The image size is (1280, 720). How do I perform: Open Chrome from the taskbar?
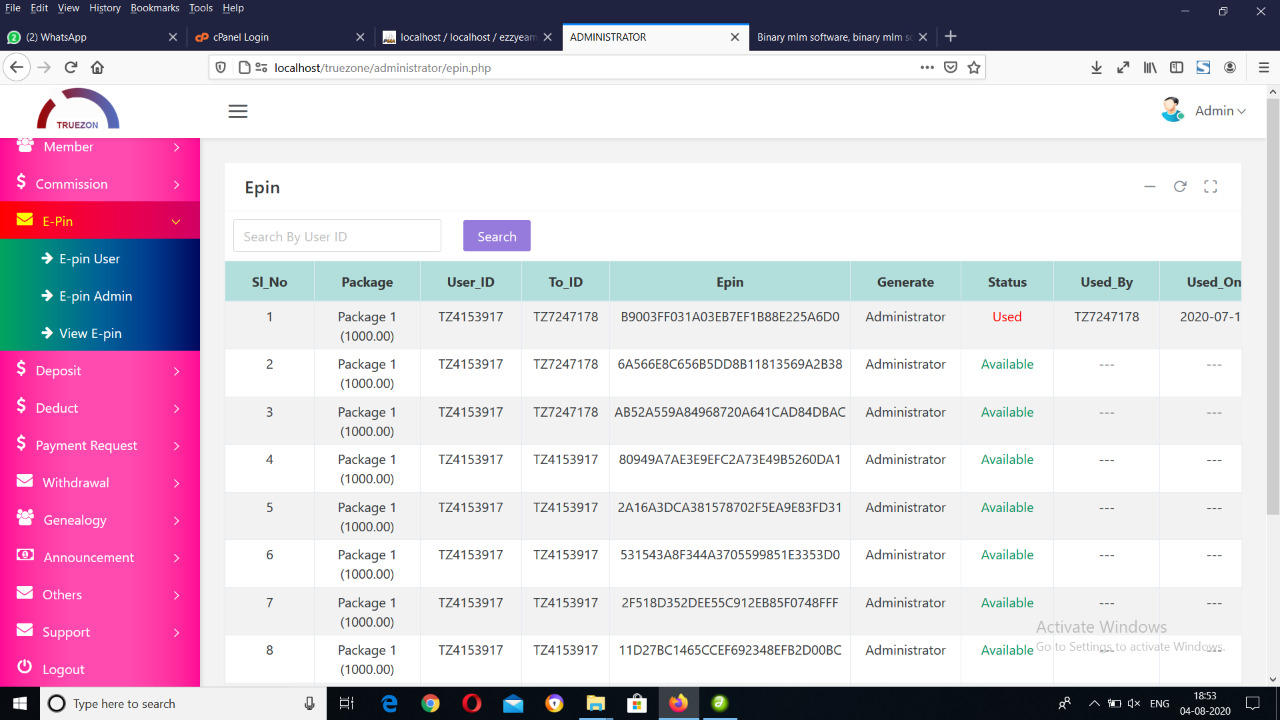[430, 703]
